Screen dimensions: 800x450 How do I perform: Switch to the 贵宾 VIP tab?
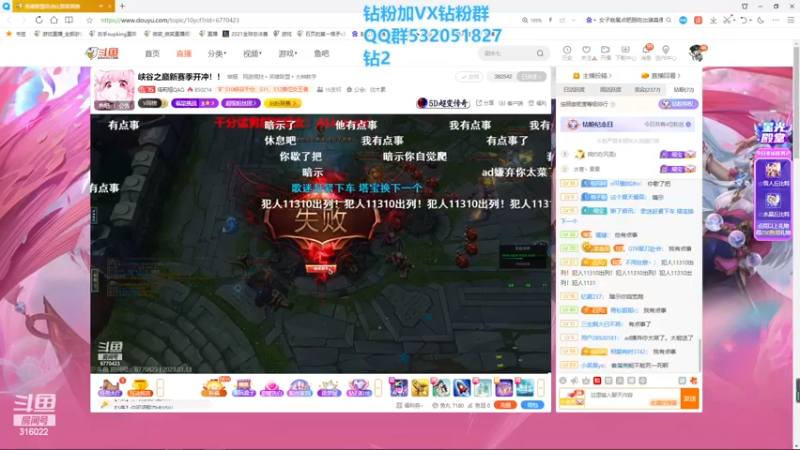(x=647, y=90)
